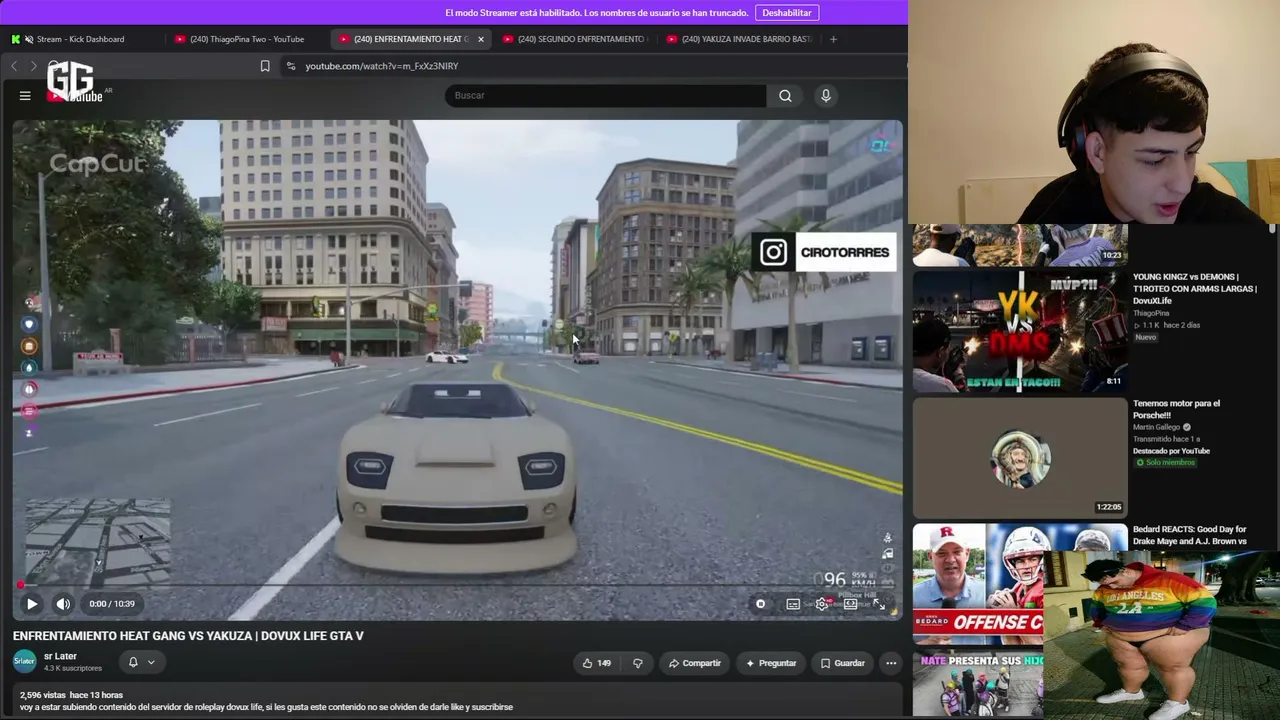
Task: Switch video to theater mode
Action: coord(850,604)
